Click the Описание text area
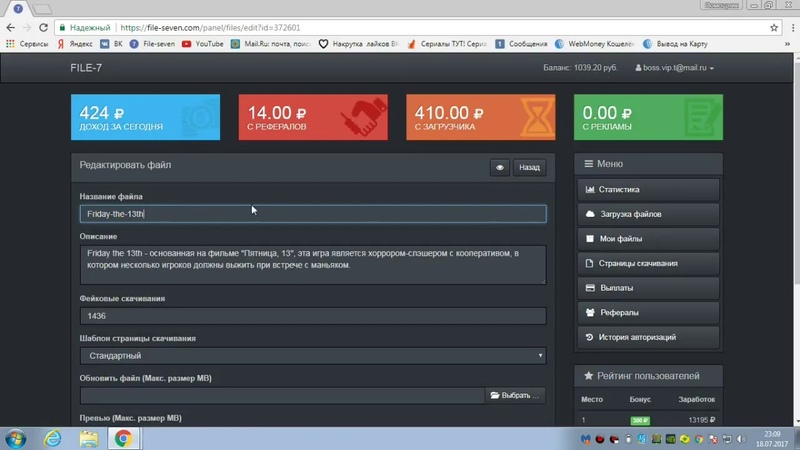 312,264
